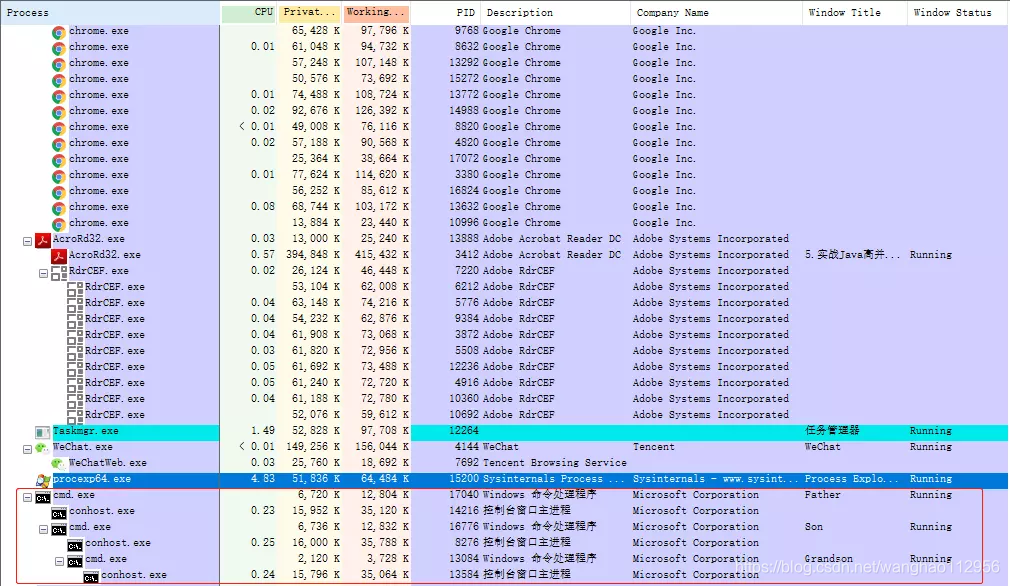Click the Son window title cell
1010x586 pixels.
[814, 527]
